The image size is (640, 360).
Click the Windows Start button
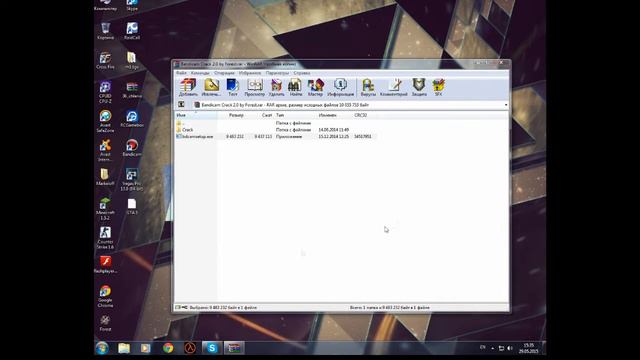[x=102, y=348]
